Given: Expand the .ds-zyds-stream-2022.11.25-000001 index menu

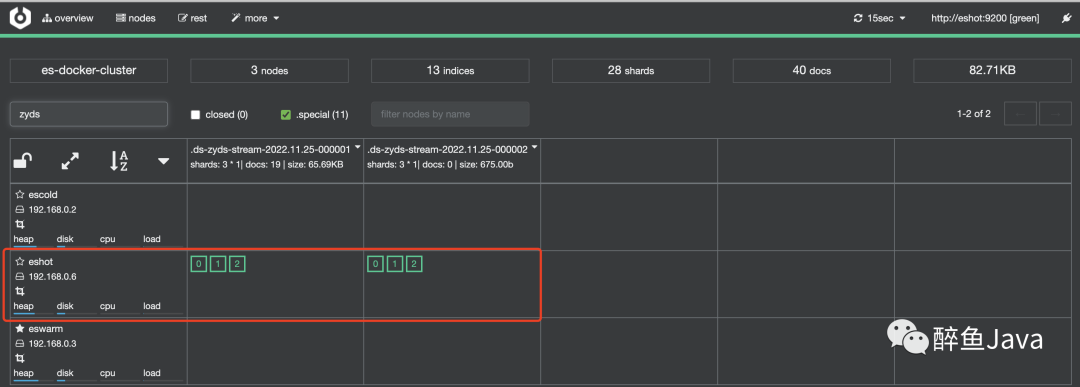Looking at the screenshot, I should coord(357,148).
